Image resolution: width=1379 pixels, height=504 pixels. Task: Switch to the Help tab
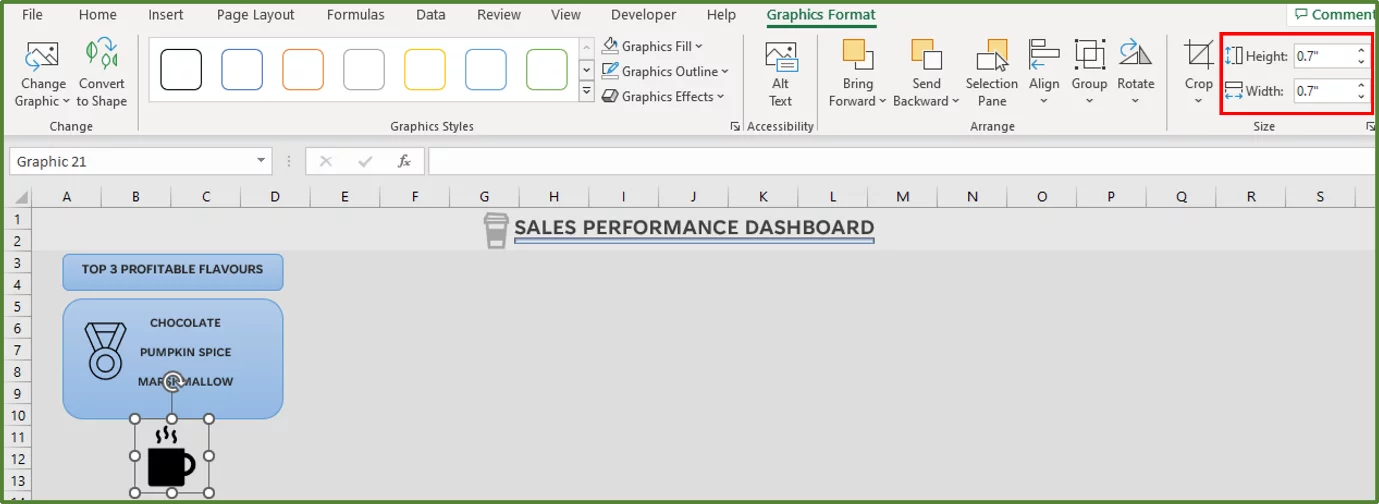[721, 14]
